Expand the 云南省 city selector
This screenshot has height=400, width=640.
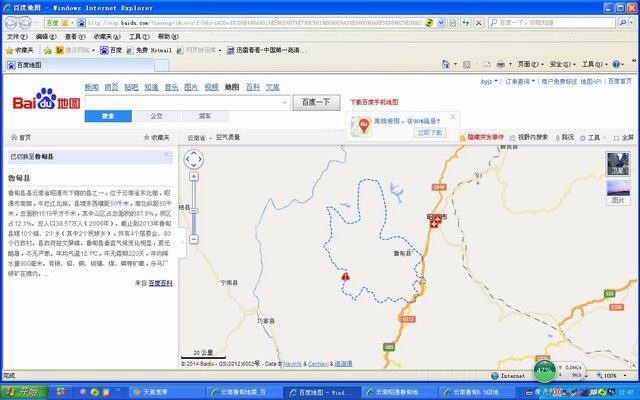(200, 138)
